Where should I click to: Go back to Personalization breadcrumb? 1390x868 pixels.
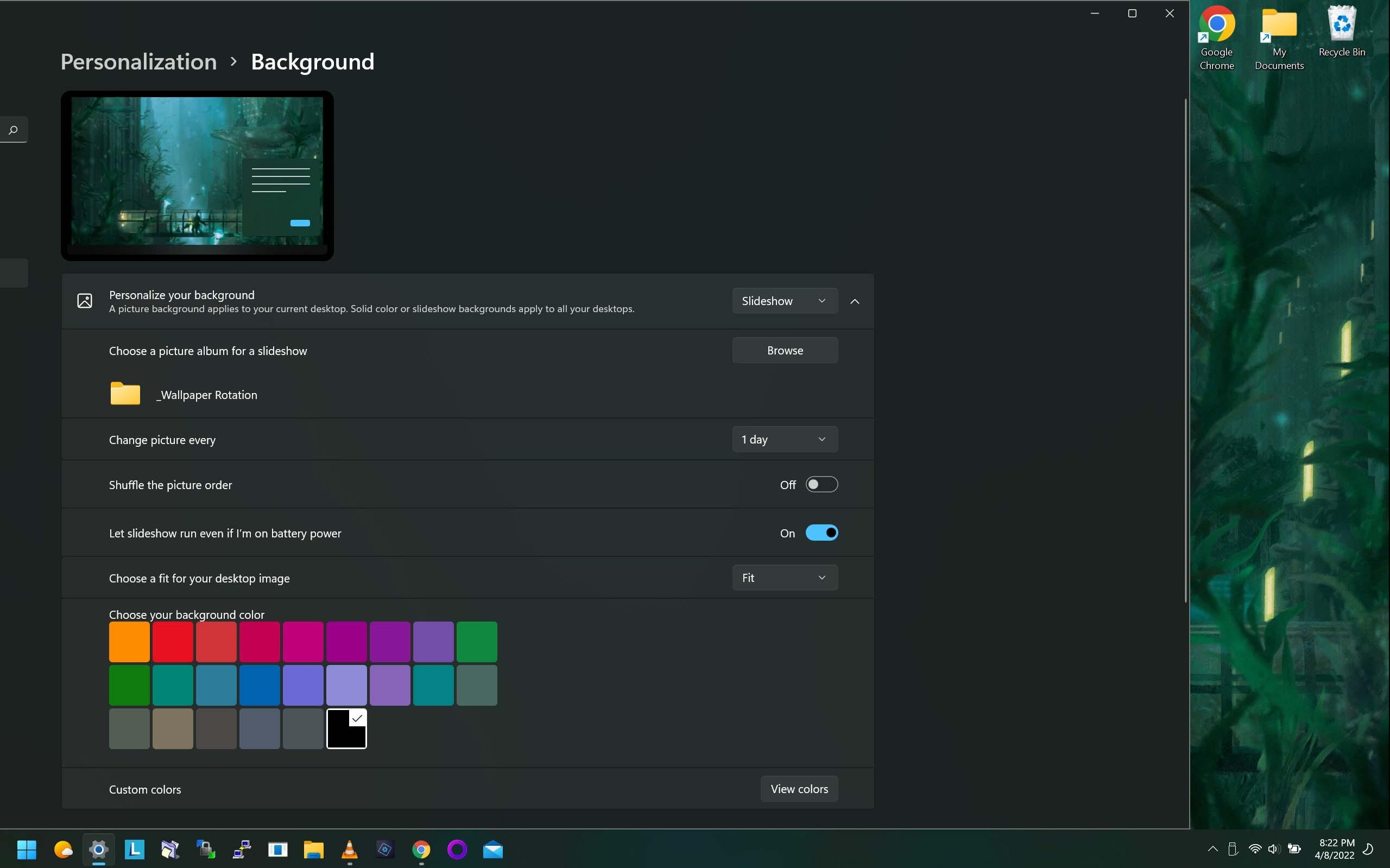139,61
